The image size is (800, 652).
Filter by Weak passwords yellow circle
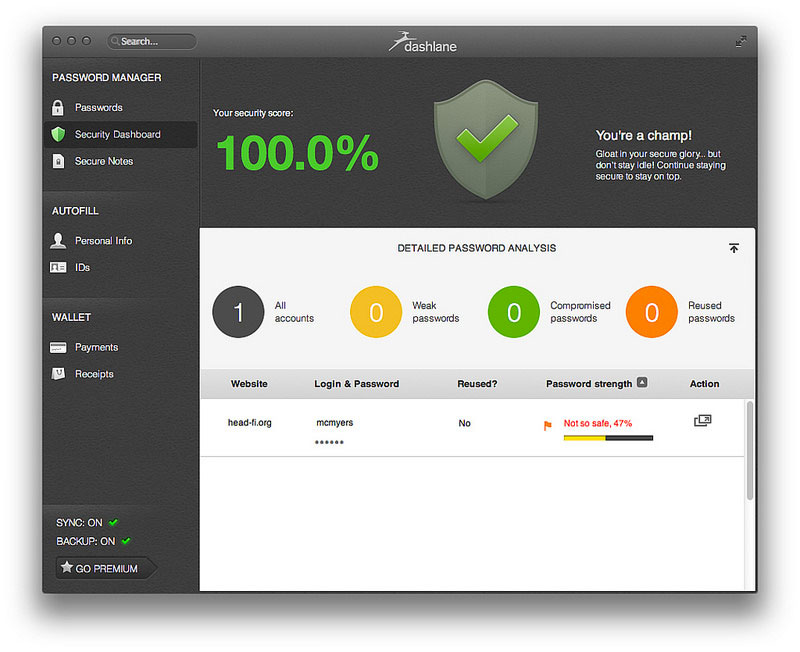[376, 312]
